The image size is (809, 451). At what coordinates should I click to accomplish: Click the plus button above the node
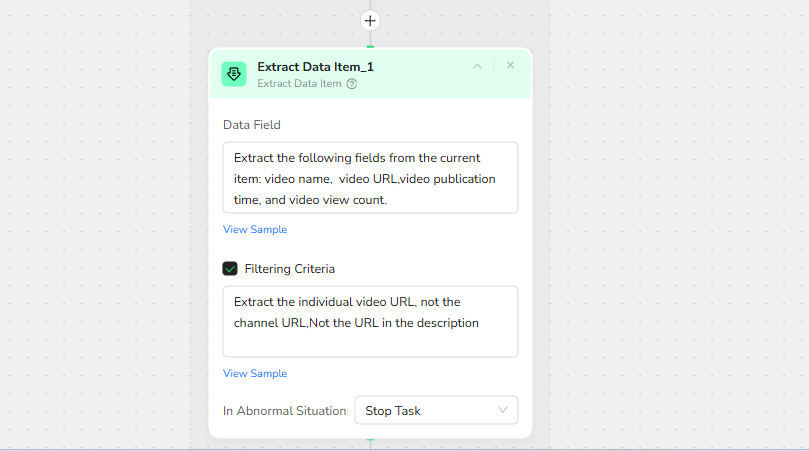[x=370, y=20]
